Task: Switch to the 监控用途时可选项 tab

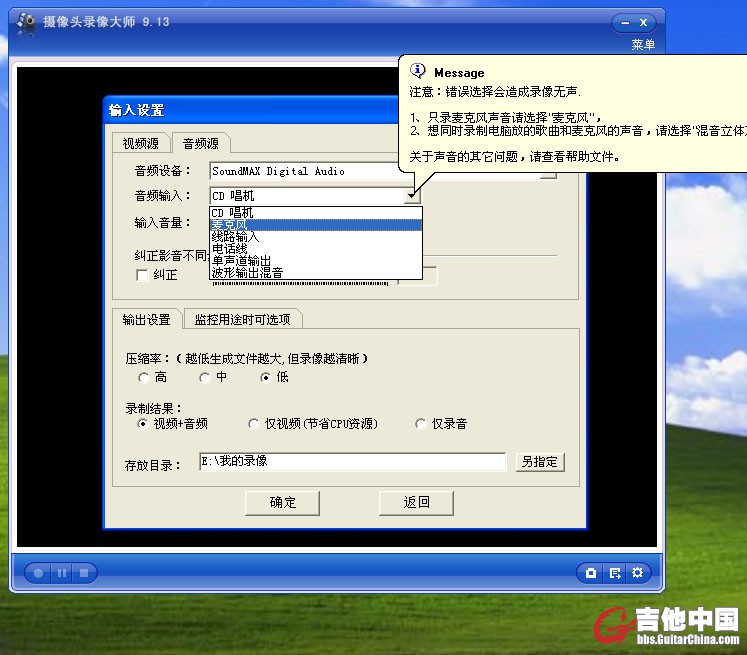Action: pyautogui.click(x=242, y=319)
